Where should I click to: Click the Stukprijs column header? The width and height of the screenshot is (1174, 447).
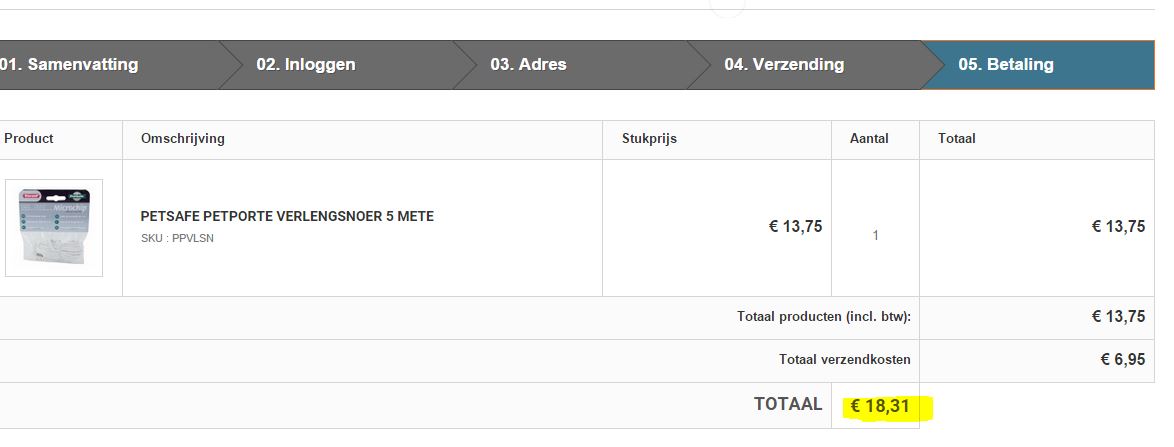coord(642,139)
